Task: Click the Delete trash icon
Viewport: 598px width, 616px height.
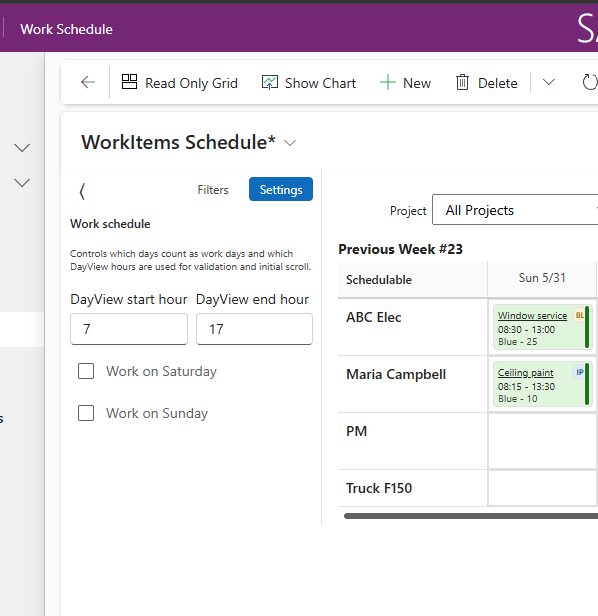Action: tap(462, 82)
